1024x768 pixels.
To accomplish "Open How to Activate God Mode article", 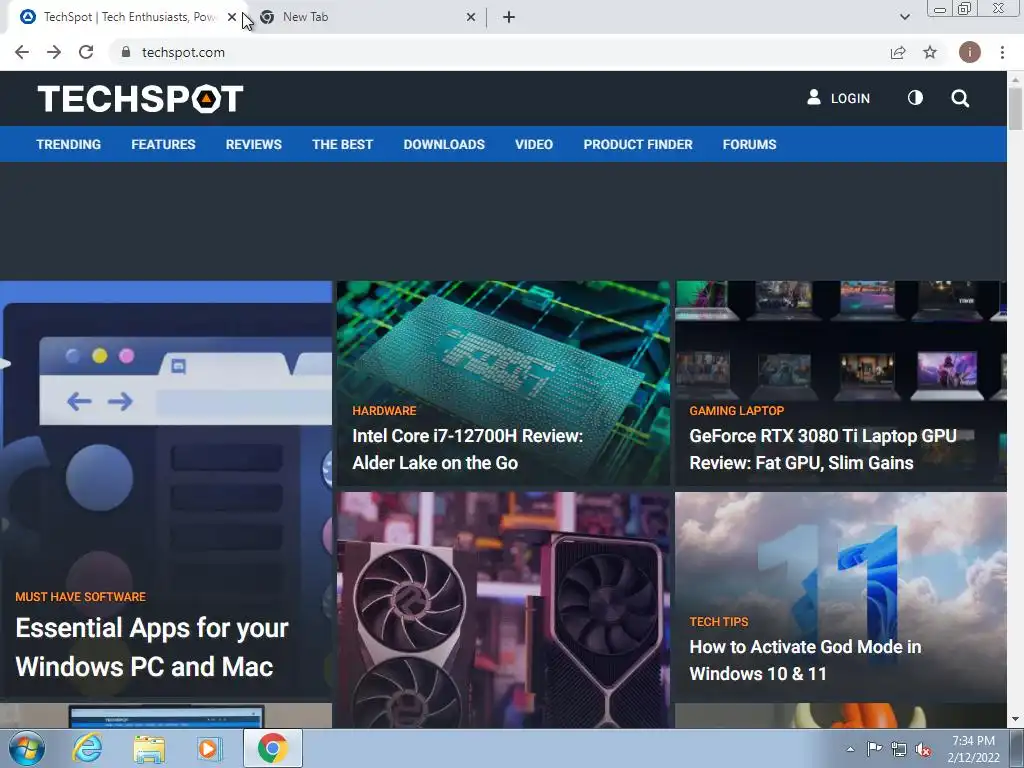I will tap(805, 660).
